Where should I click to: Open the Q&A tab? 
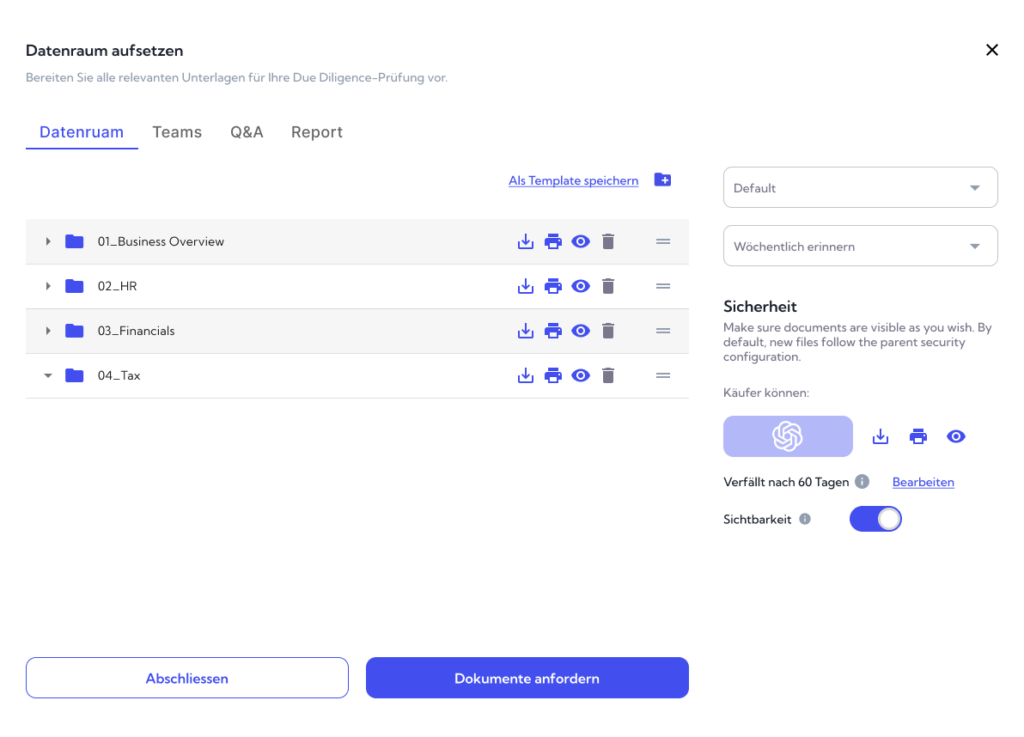pos(246,132)
